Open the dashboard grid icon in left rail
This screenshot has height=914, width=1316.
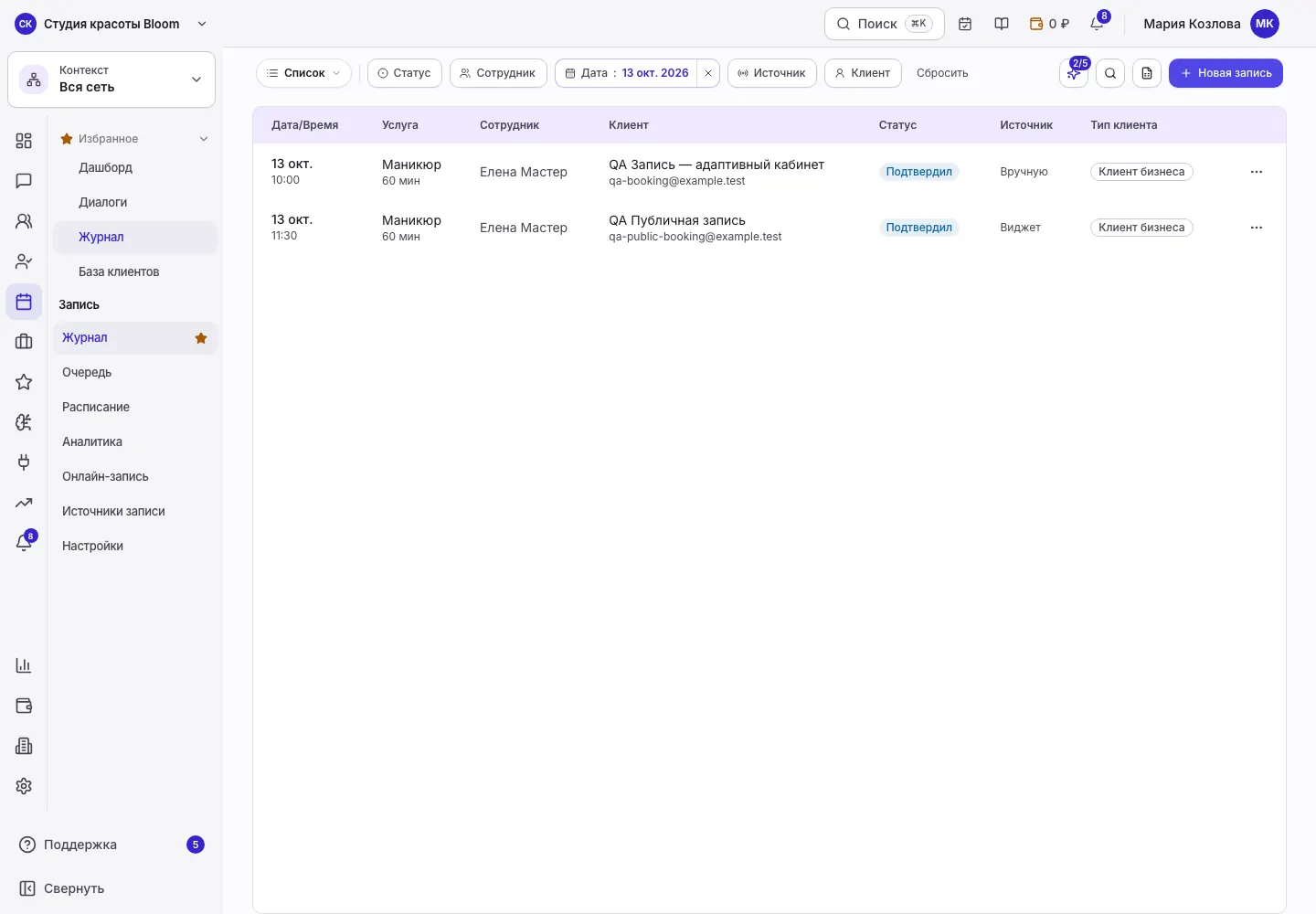click(24, 141)
